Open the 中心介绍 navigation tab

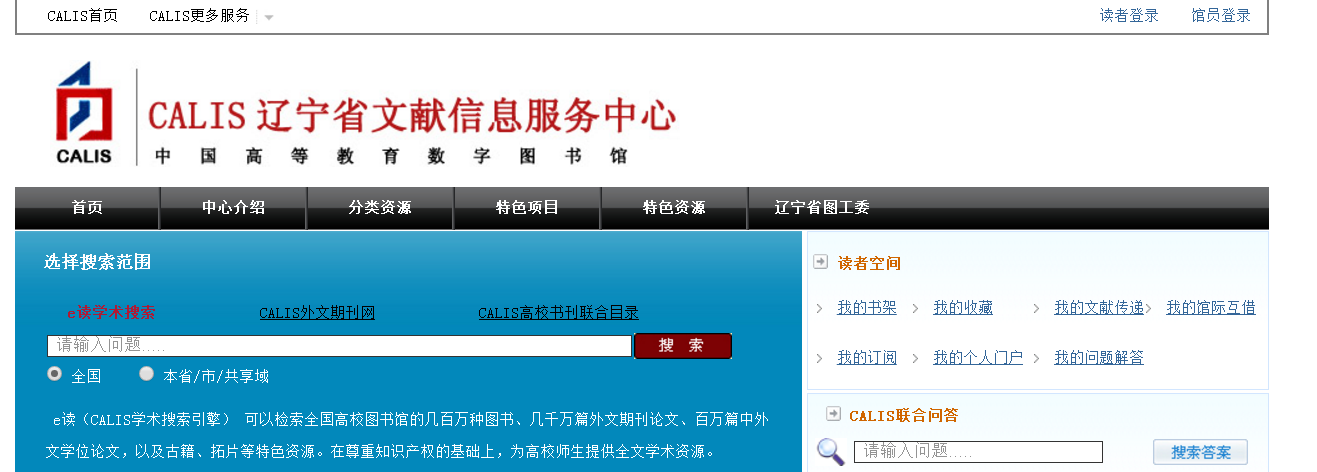(x=234, y=208)
